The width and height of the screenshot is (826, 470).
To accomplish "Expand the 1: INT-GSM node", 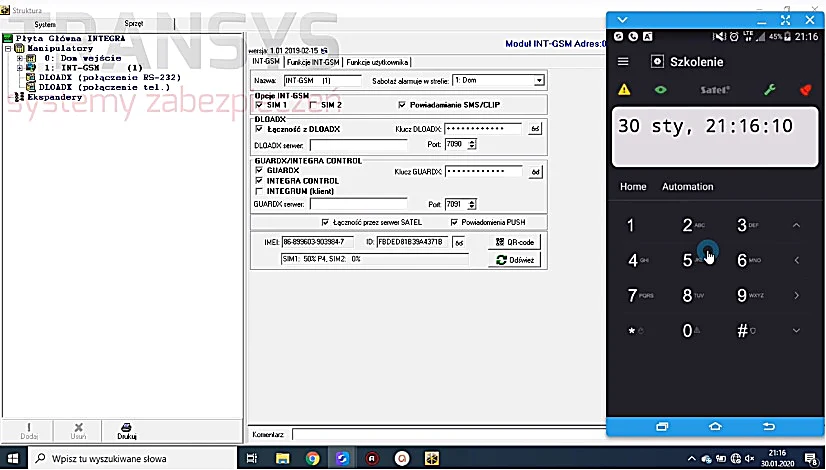I will 20,67.
